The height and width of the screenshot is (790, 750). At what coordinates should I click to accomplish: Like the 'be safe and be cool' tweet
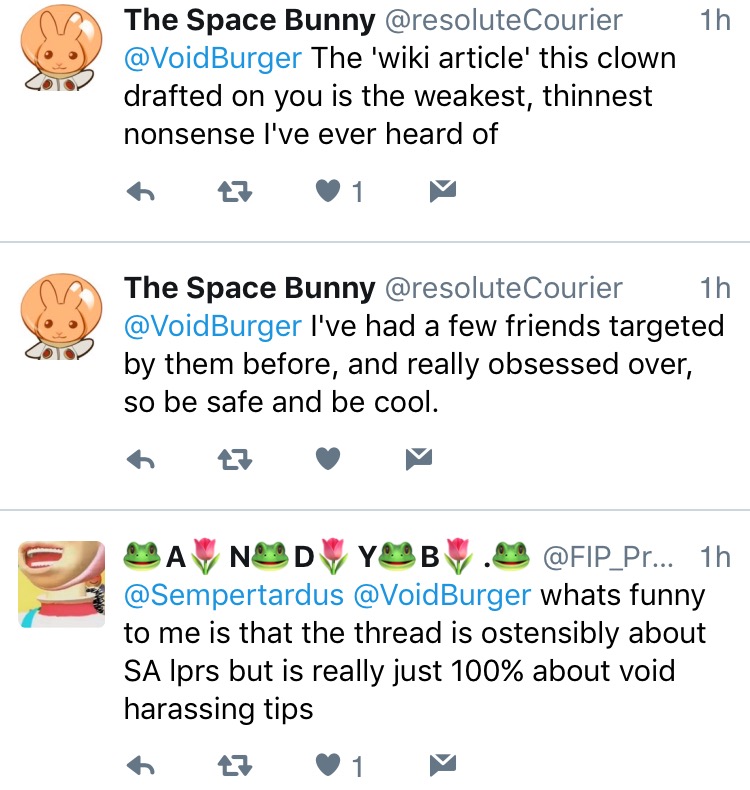click(328, 458)
